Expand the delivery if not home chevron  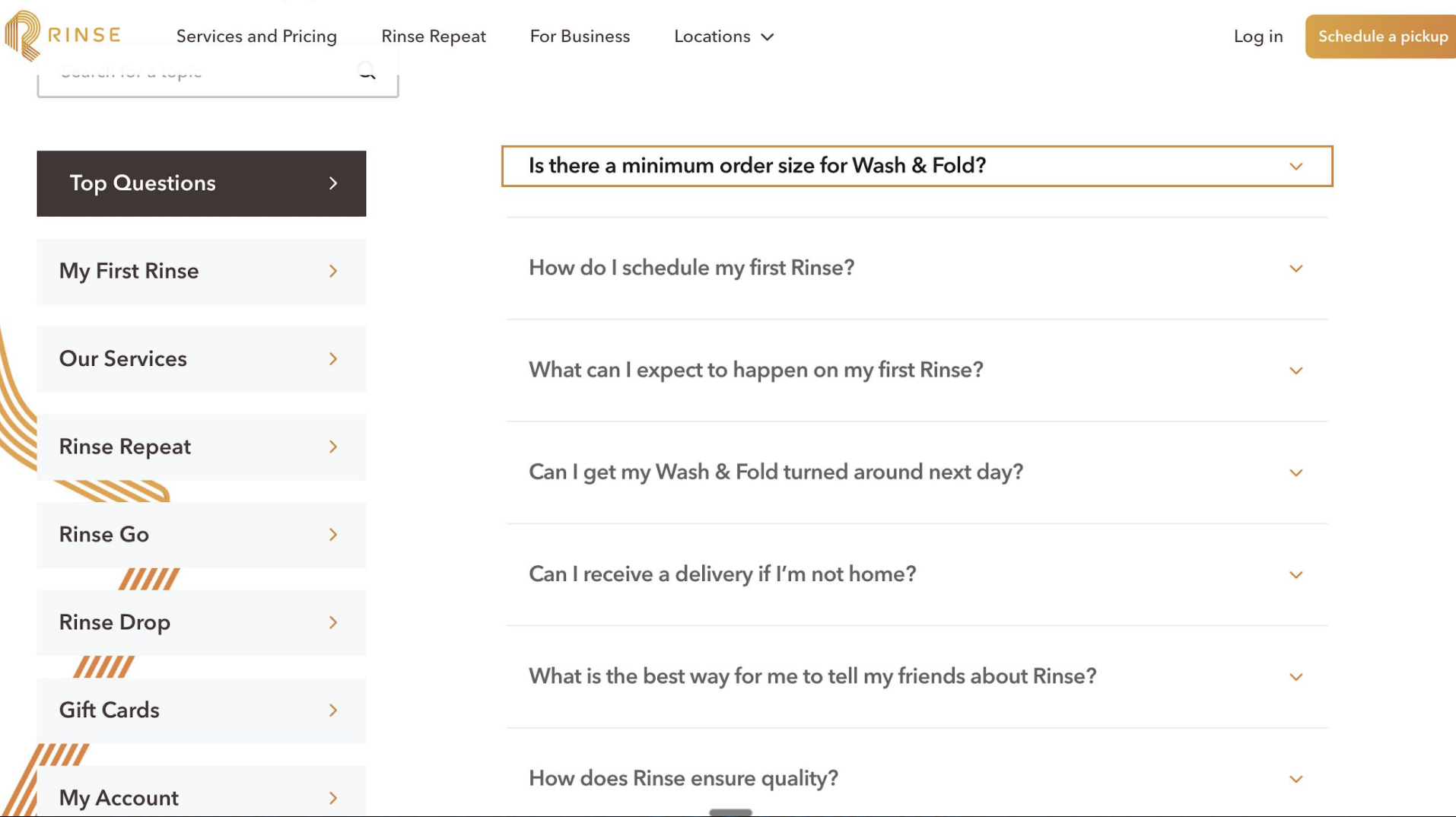1296,575
